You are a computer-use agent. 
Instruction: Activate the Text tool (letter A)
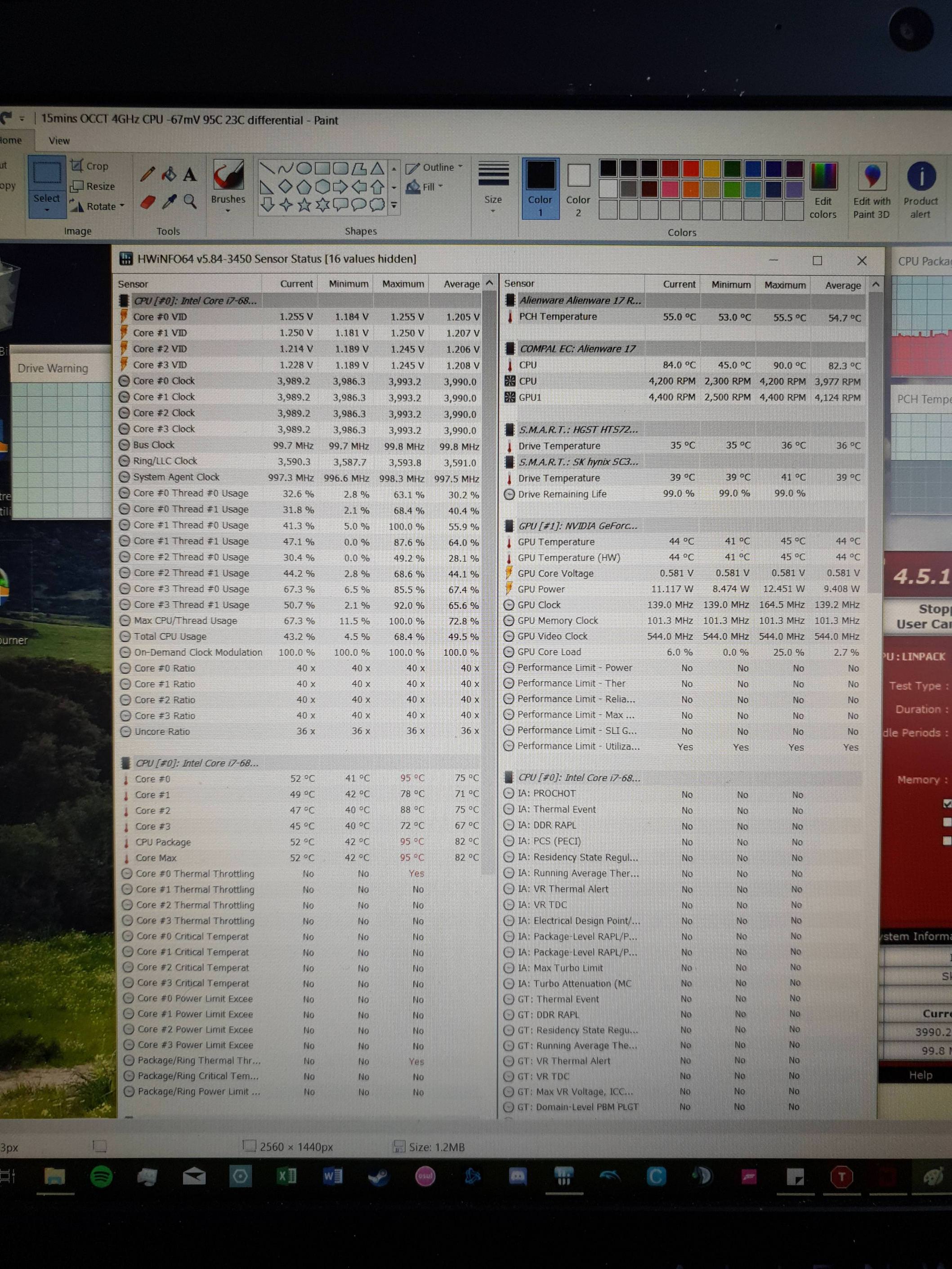coord(190,174)
